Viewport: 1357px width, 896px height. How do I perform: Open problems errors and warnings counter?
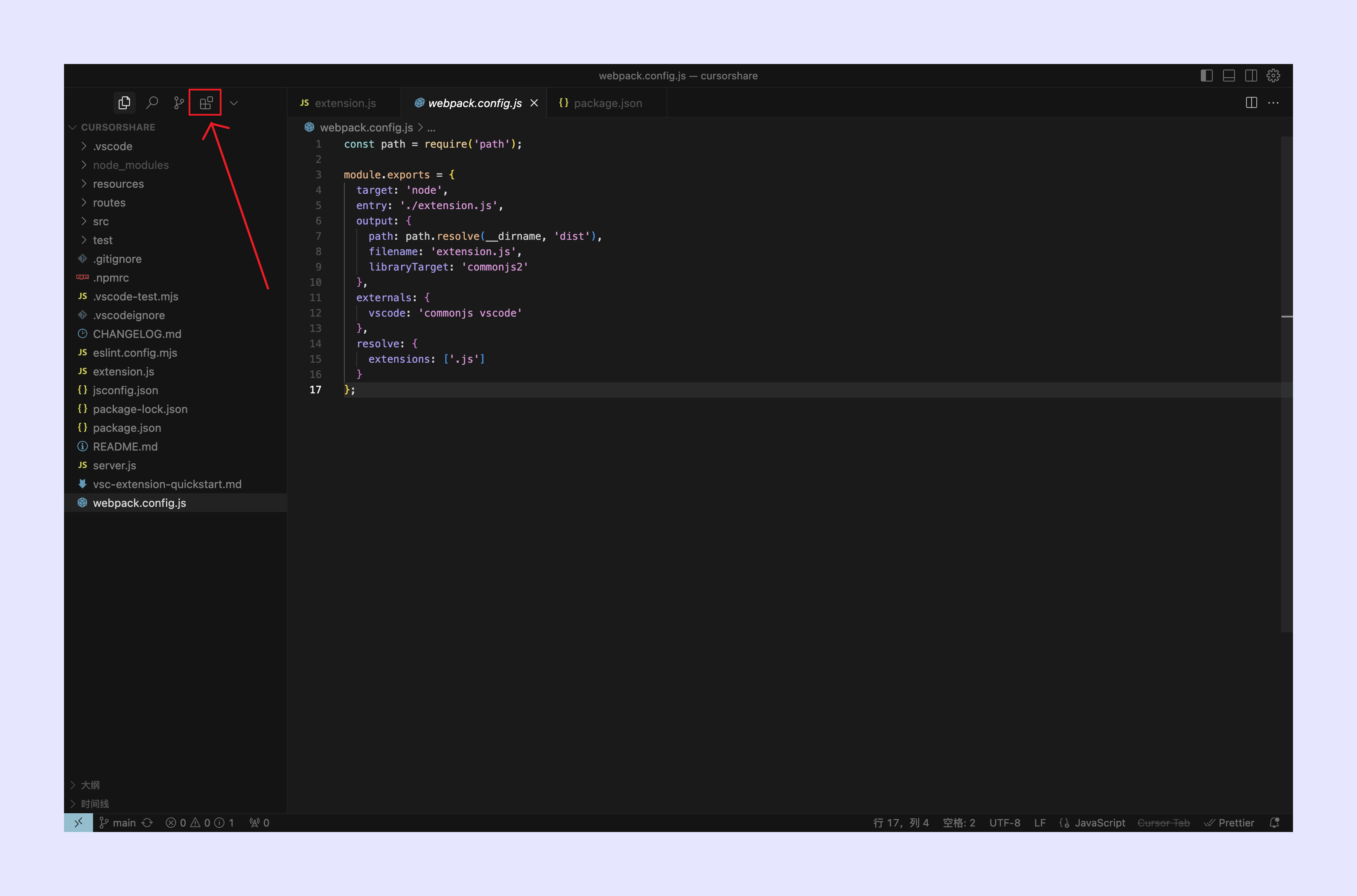point(200,823)
